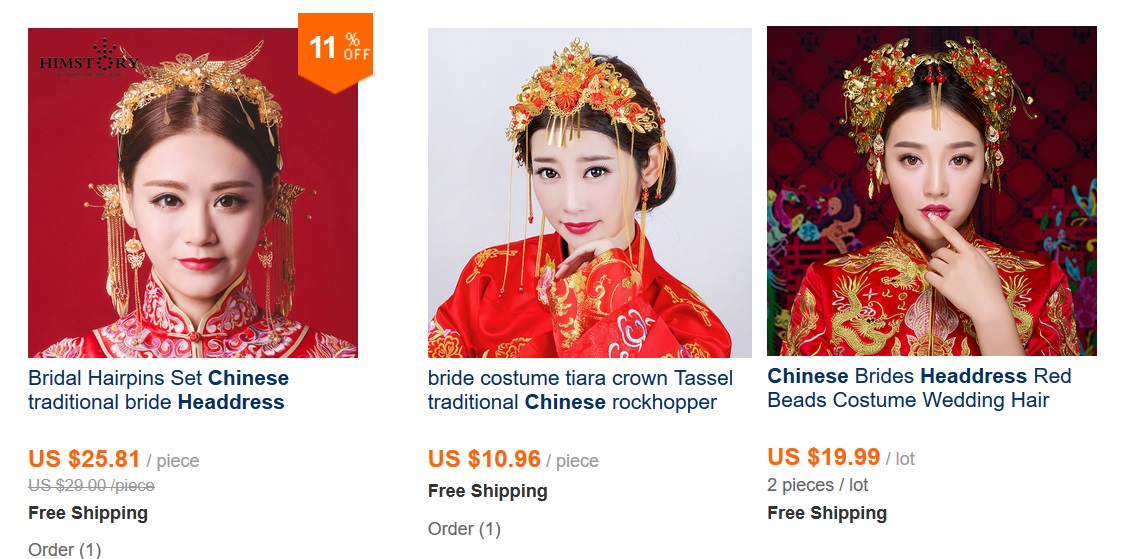
Task: Click the orange 11% OFF discount badge
Action: 335,52
